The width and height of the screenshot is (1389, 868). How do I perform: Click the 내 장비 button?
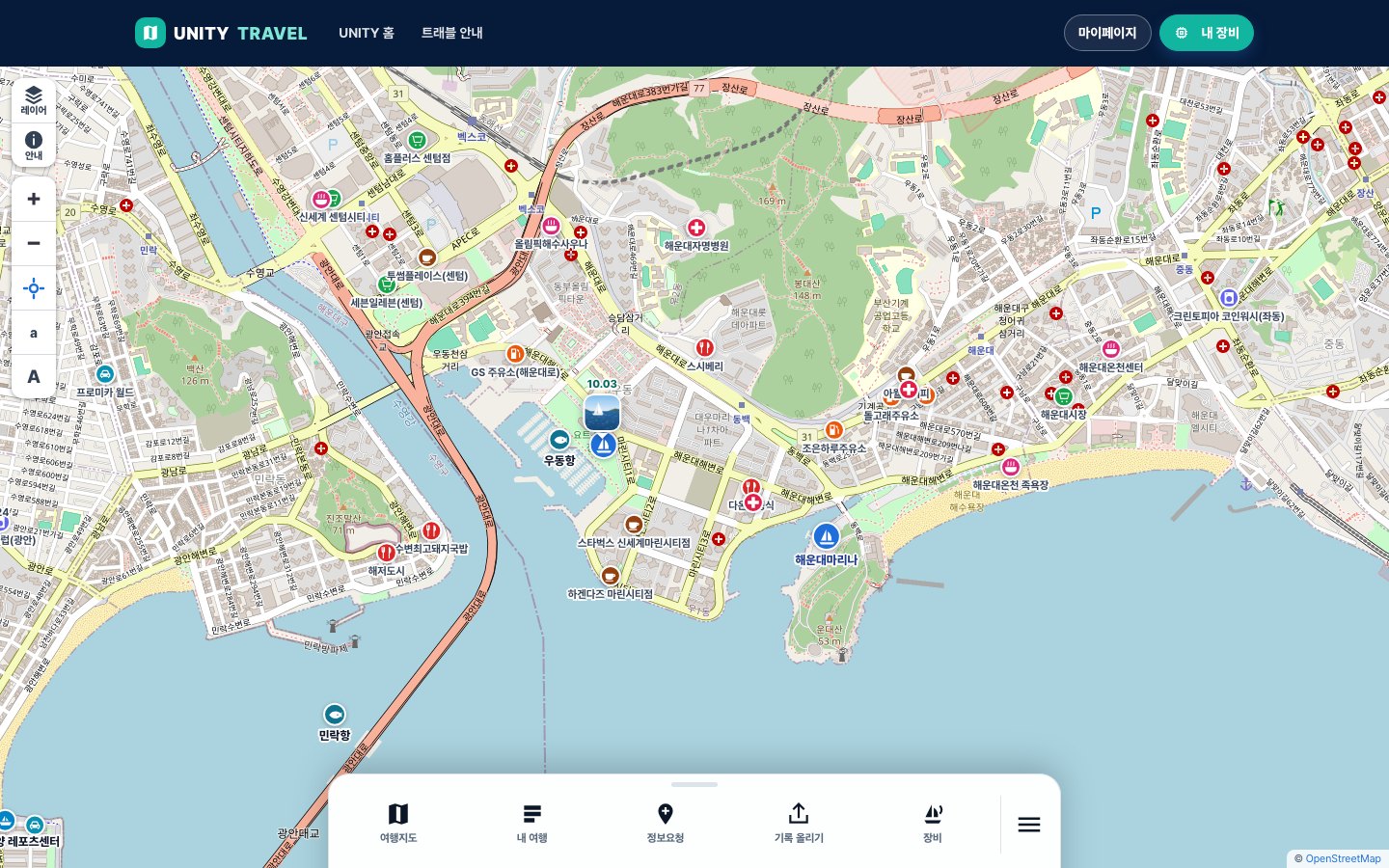tap(1207, 33)
